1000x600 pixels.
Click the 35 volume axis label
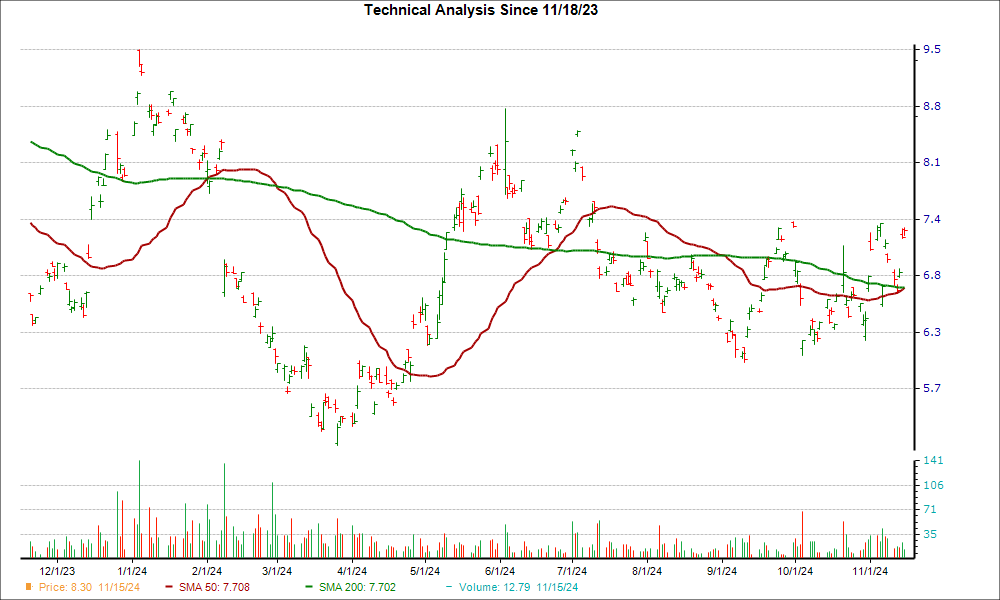pyautogui.click(x=930, y=534)
